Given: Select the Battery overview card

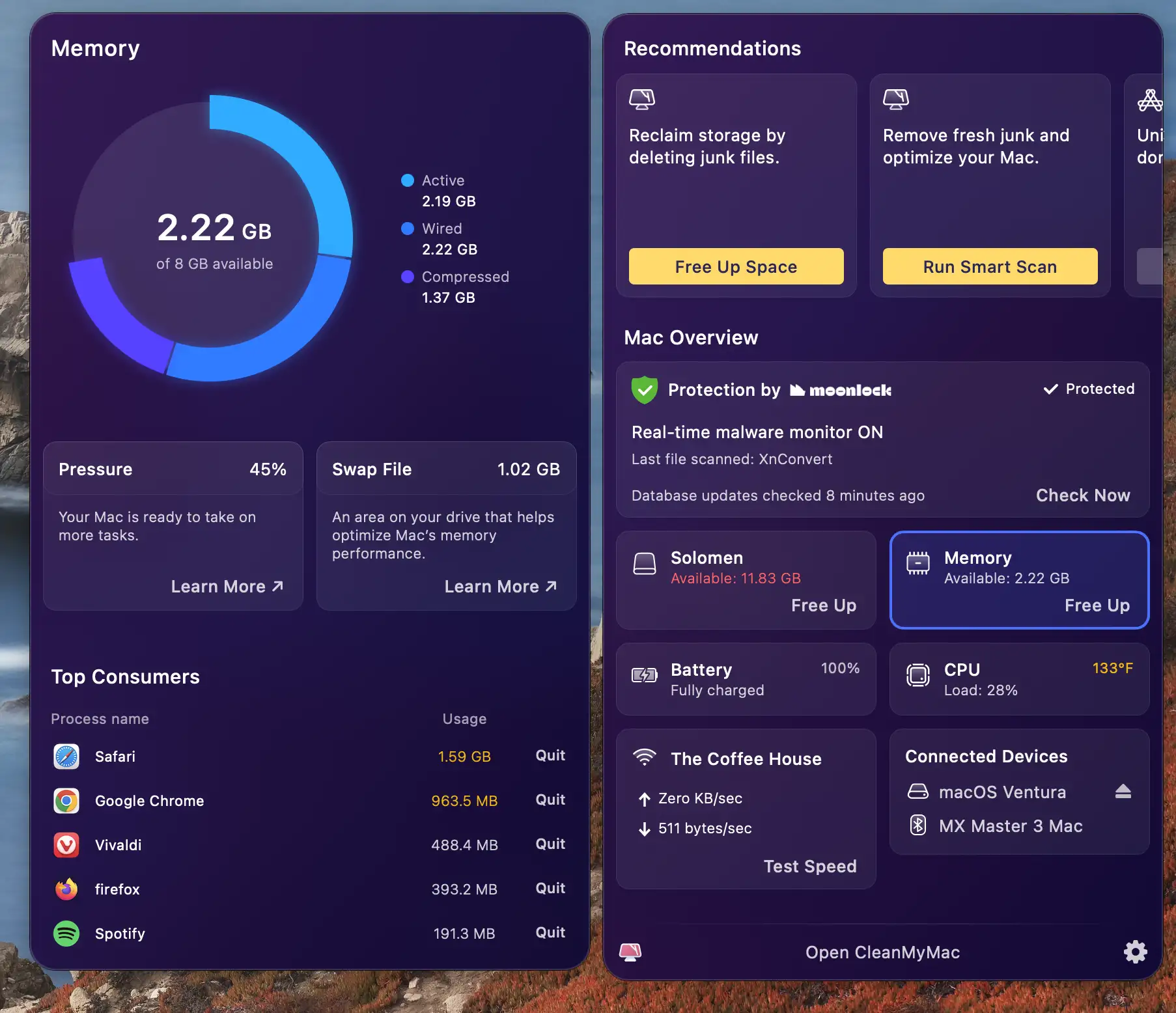Looking at the screenshot, I should [746, 679].
